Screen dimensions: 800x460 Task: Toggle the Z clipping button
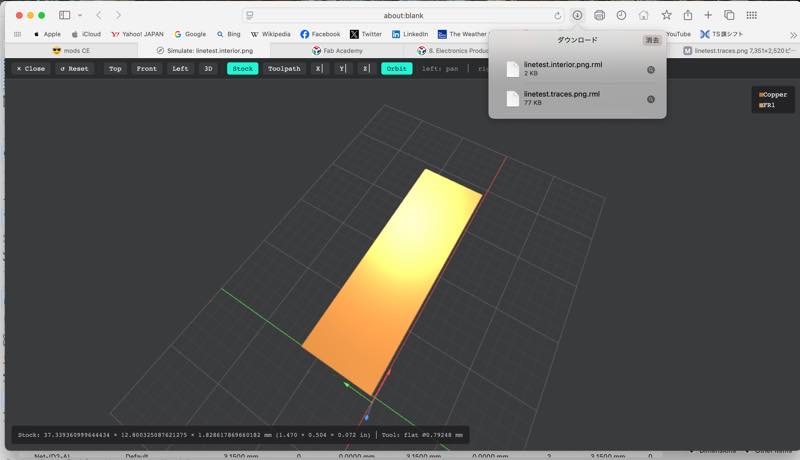point(365,68)
